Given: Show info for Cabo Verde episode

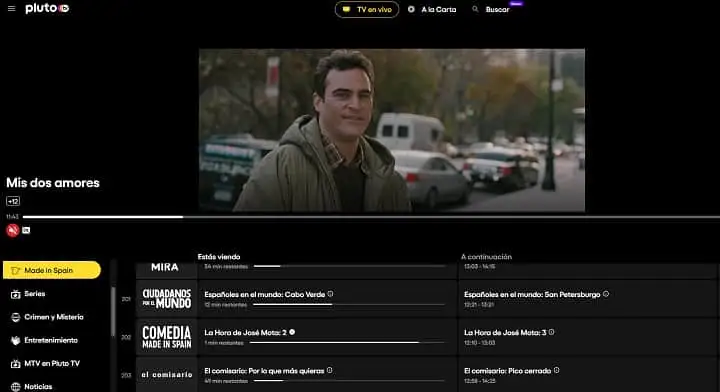Looking at the screenshot, I should point(330,294).
